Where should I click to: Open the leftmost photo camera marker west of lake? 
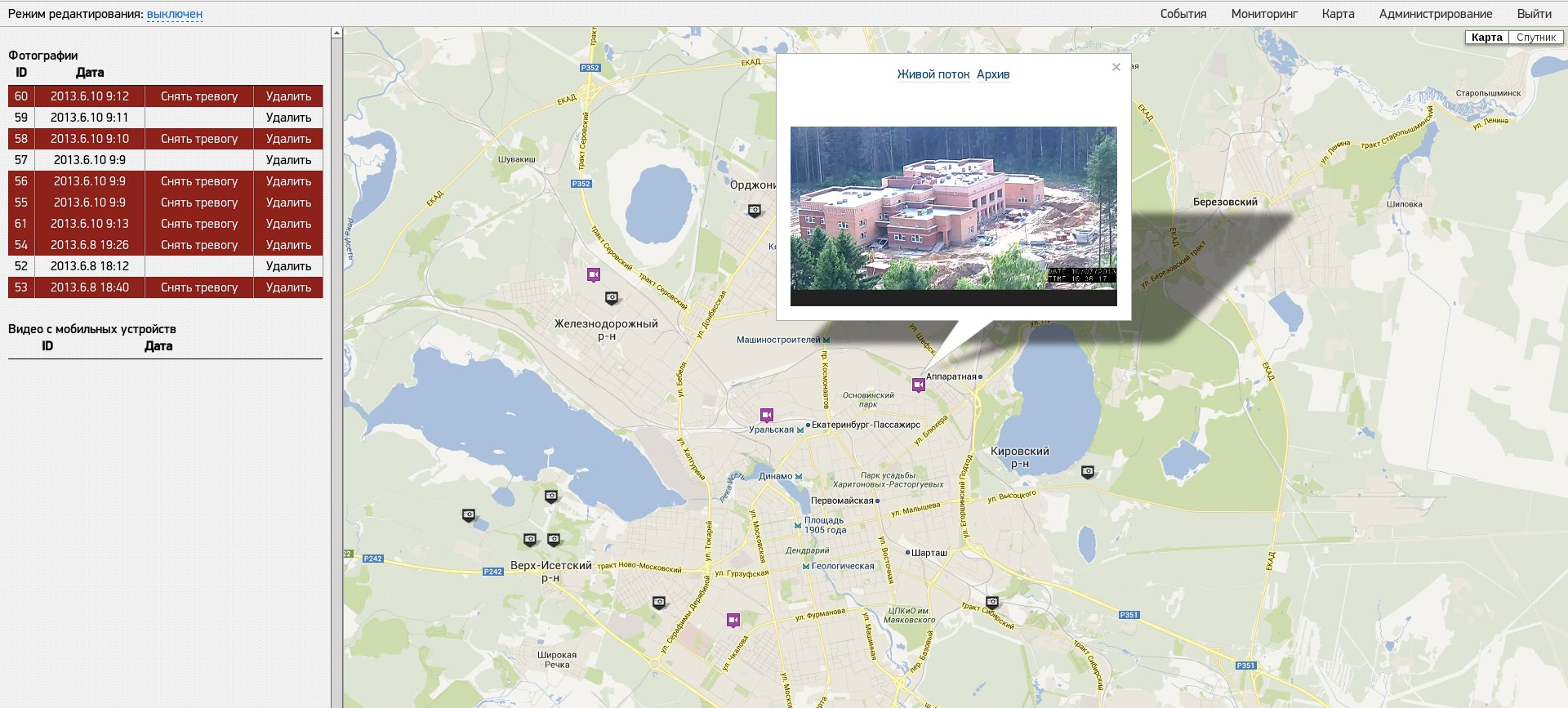click(x=469, y=514)
